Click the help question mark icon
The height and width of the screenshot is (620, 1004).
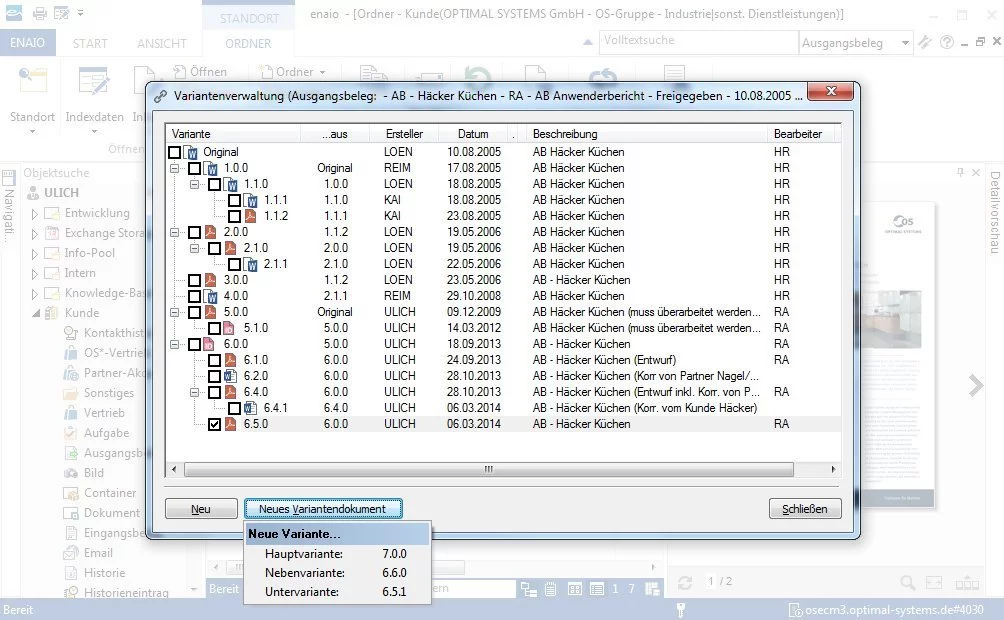(x=946, y=42)
